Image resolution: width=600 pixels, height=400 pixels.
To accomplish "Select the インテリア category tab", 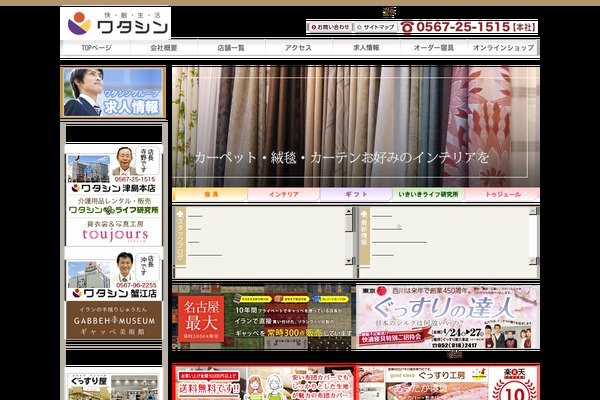I will click(x=284, y=194).
